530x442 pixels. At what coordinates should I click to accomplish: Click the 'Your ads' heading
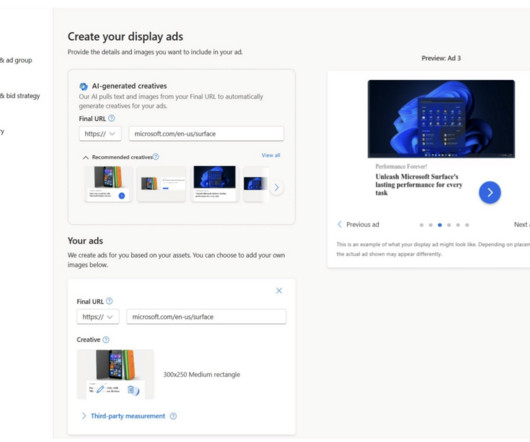click(85, 241)
